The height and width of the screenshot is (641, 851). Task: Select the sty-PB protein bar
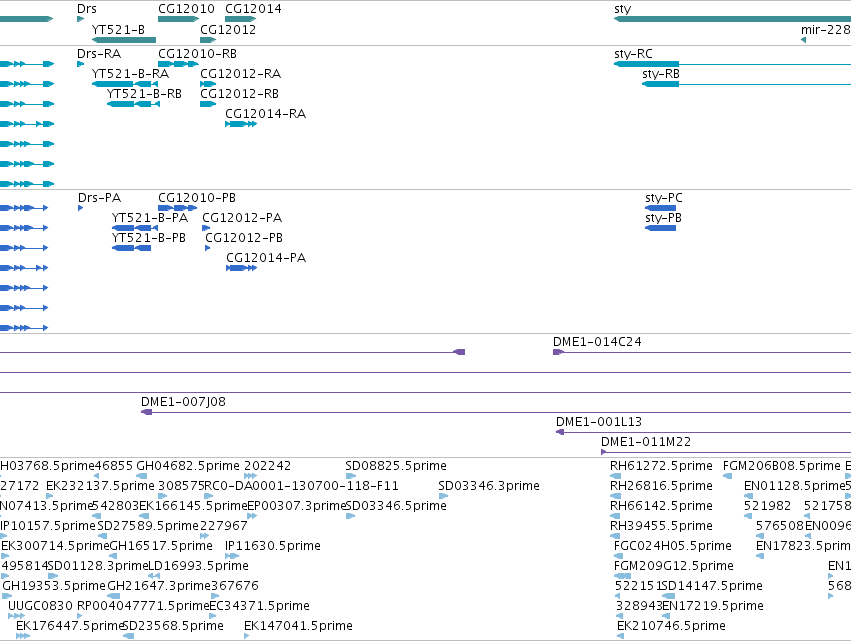tap(661, 228)
